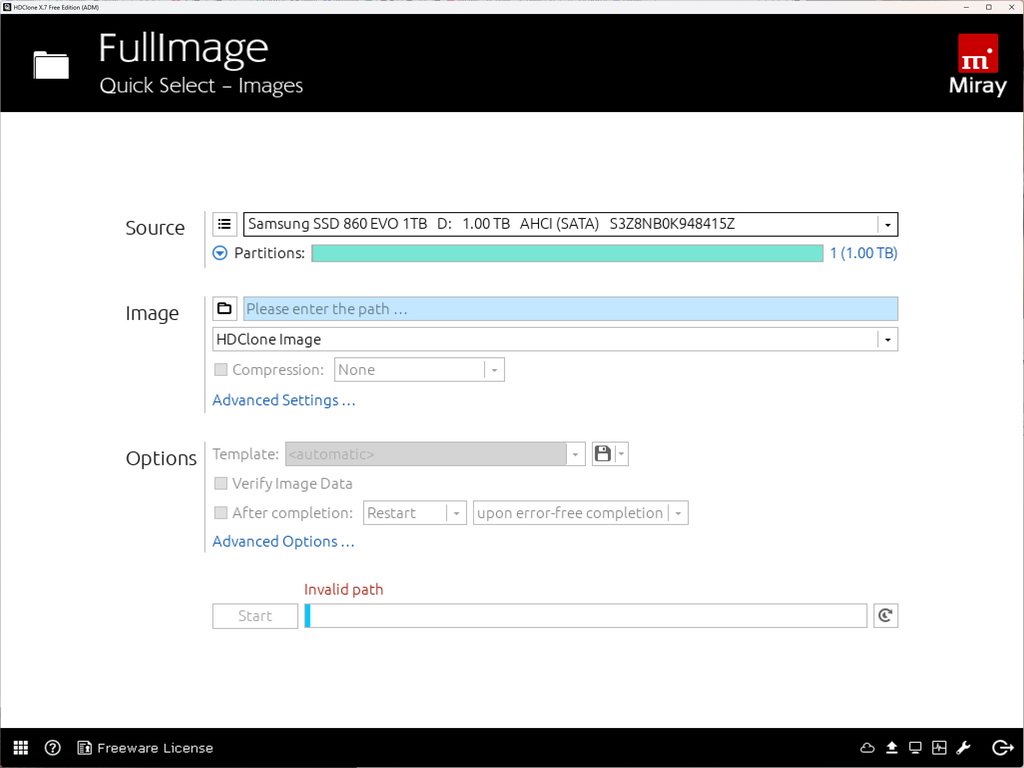Open the Compression None dropdown

(494, 370)
